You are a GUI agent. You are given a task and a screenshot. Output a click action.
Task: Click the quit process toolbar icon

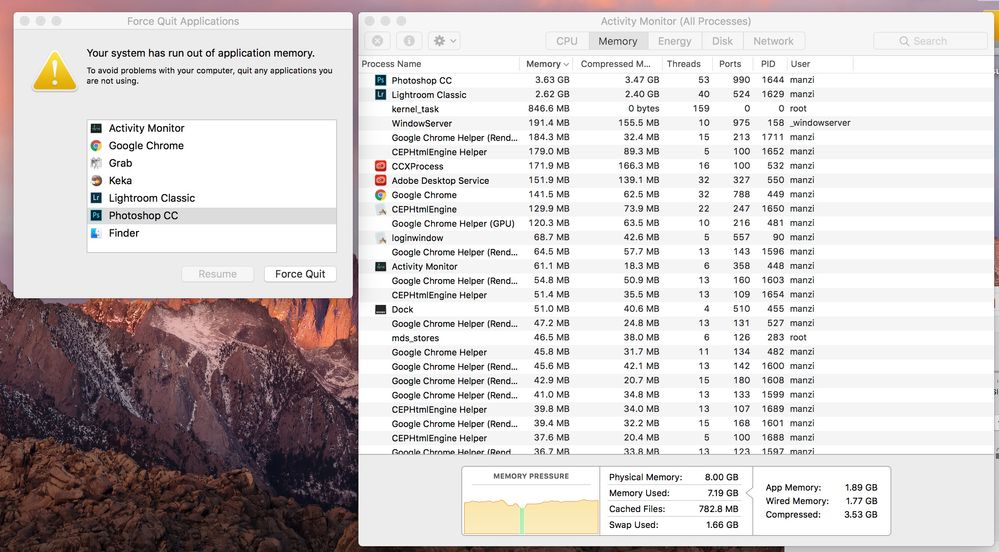[x=377, y=41]
